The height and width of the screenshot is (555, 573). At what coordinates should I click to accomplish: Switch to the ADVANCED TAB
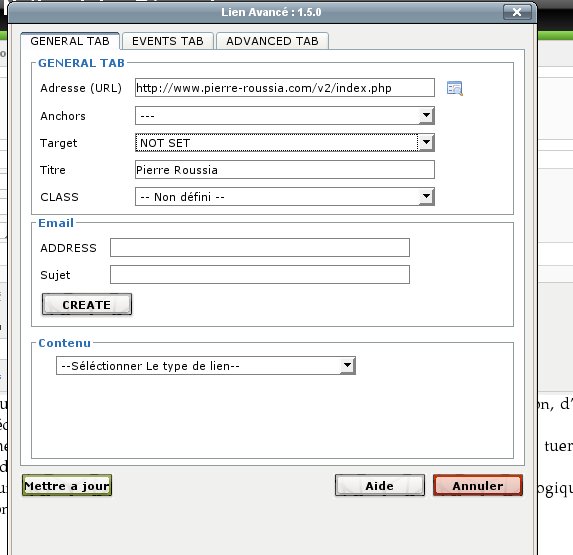272,41
